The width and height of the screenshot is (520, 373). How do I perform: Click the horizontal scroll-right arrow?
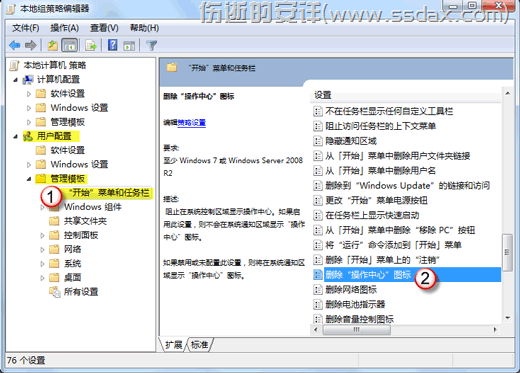(x=495, y=330)
